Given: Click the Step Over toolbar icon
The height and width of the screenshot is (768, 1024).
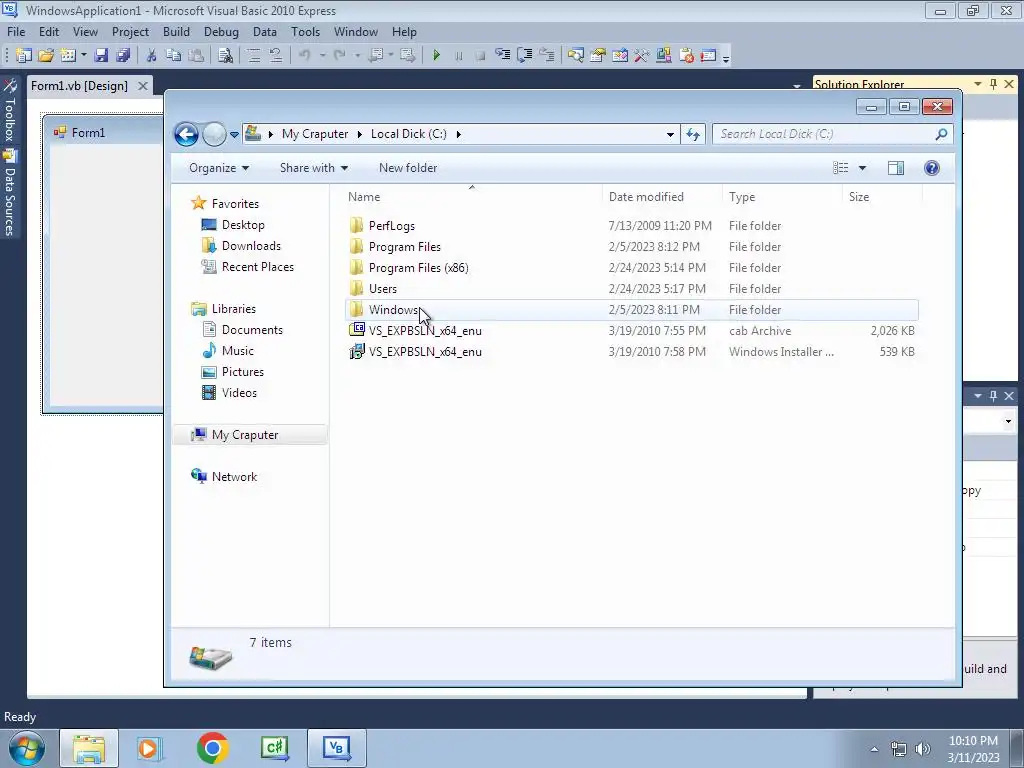Looking at the screenshot, I should coord(524,56).
